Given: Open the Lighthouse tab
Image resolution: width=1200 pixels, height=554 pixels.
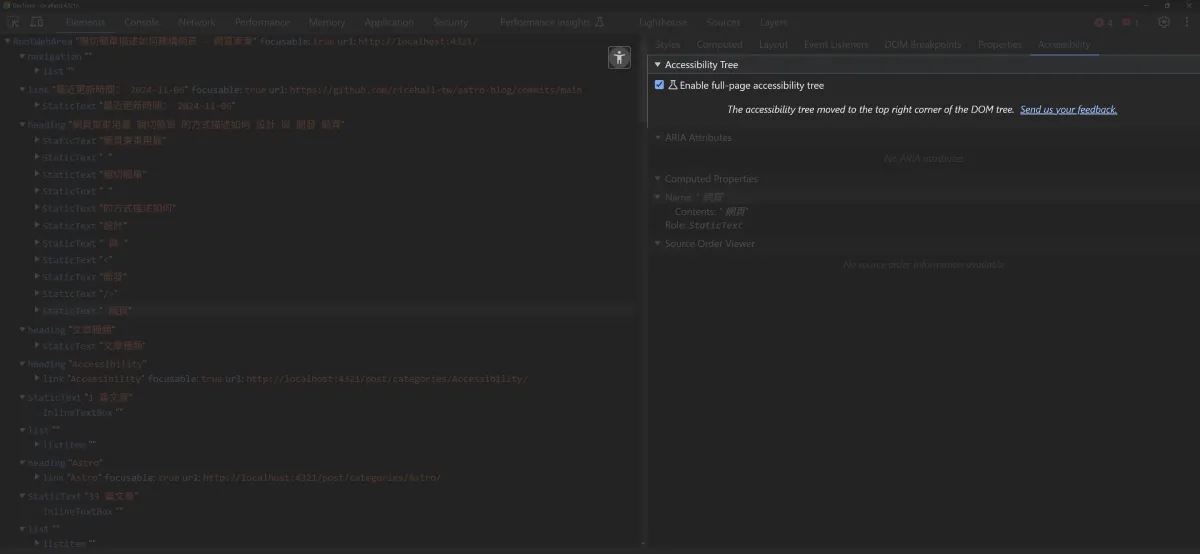Looking at the screenshot, I should [x=662, y=22].
